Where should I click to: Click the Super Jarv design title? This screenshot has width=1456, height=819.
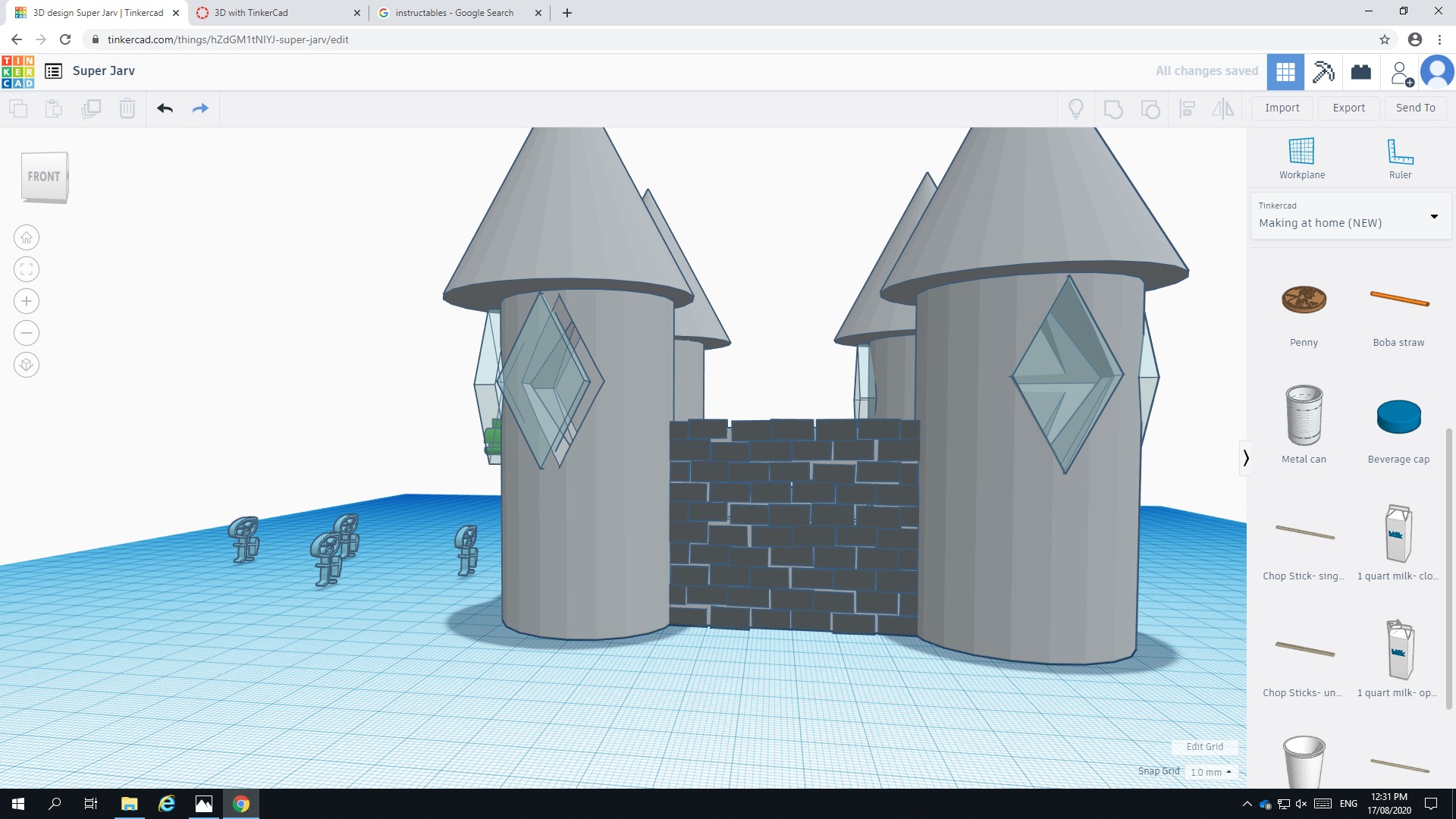[104, 71]
